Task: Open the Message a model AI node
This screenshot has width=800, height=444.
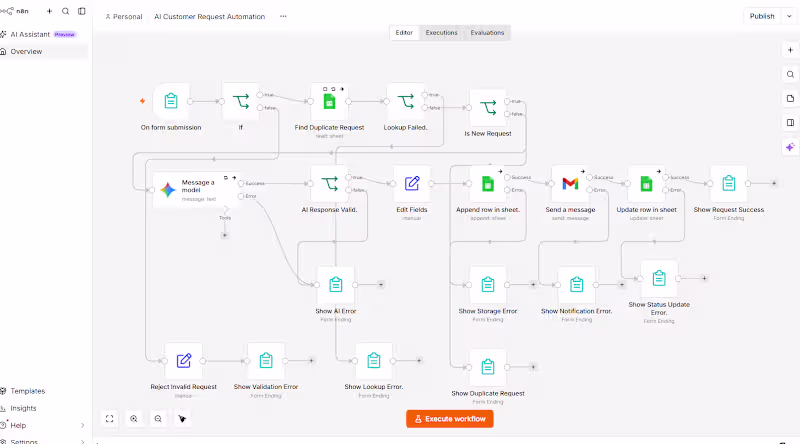Action: click(196, 190)
